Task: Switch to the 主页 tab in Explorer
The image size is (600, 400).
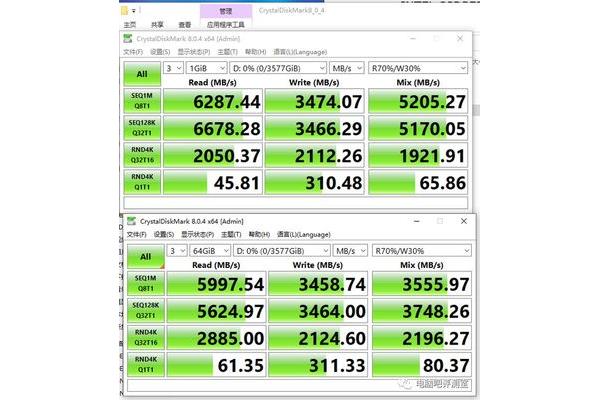Action: 130,25
